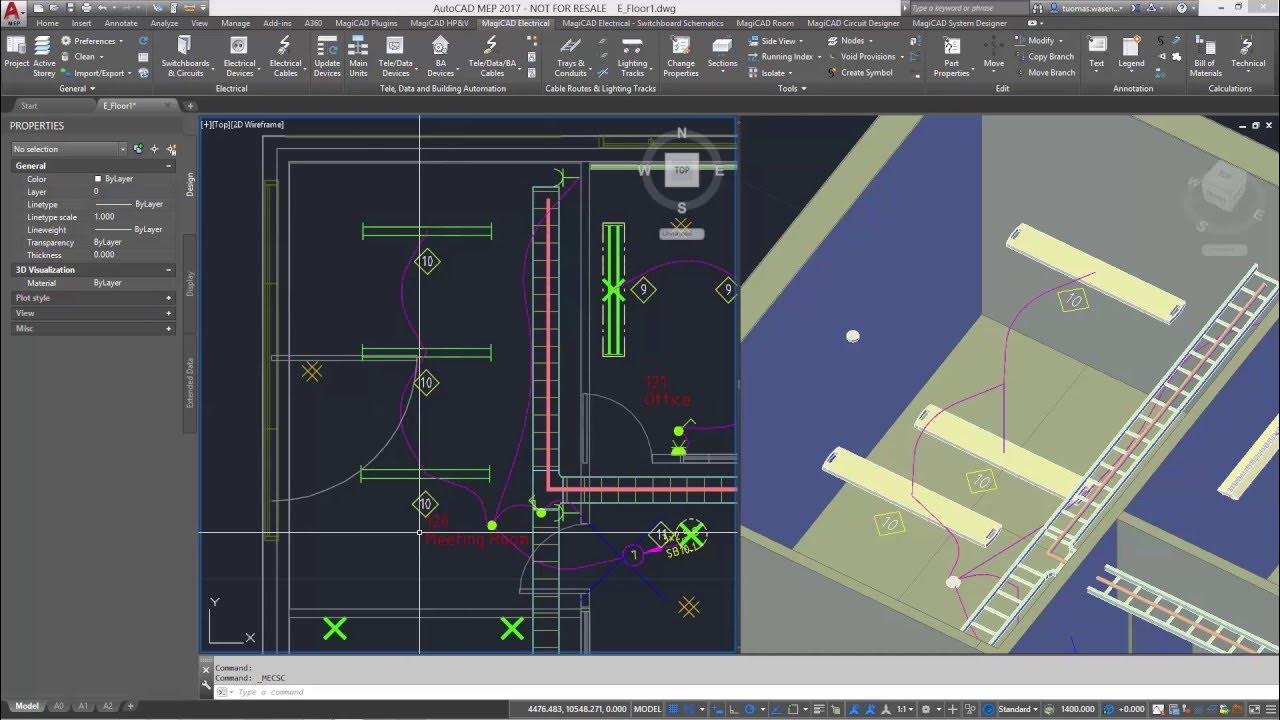Click the Change Properties icon
This screenshot has height=720, width=1280.
coord(681,56)
